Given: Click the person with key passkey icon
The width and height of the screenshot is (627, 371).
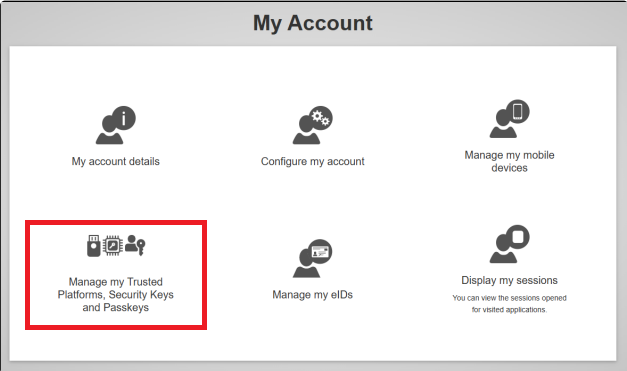Looking at the screenshot, I should click(x=135, y=245).
